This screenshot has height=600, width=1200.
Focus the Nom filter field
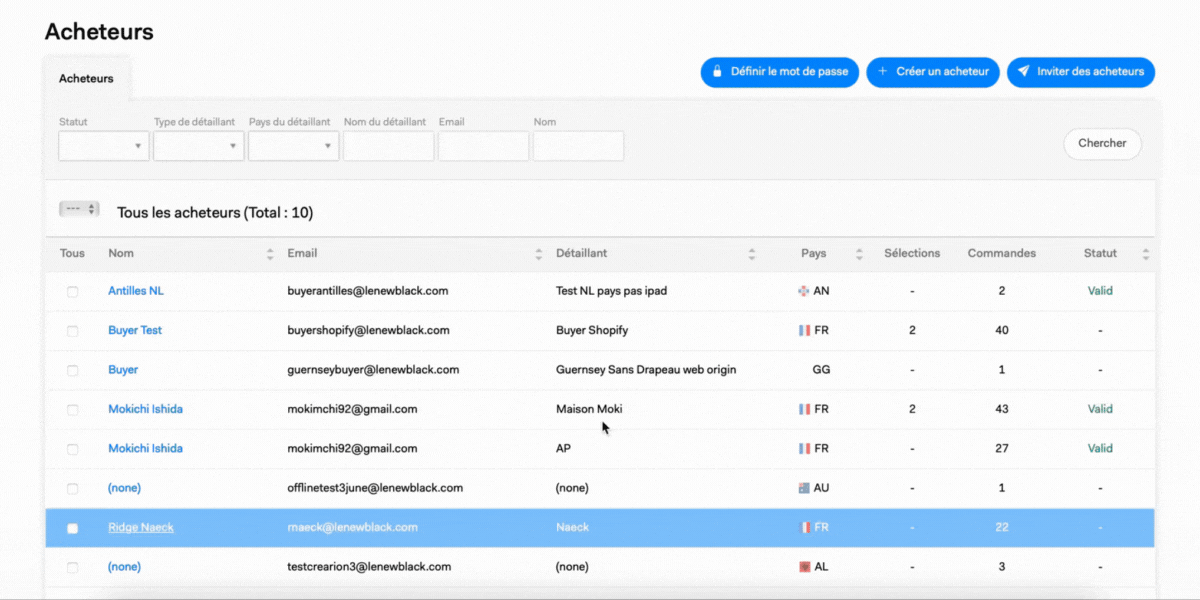[579, 146]
